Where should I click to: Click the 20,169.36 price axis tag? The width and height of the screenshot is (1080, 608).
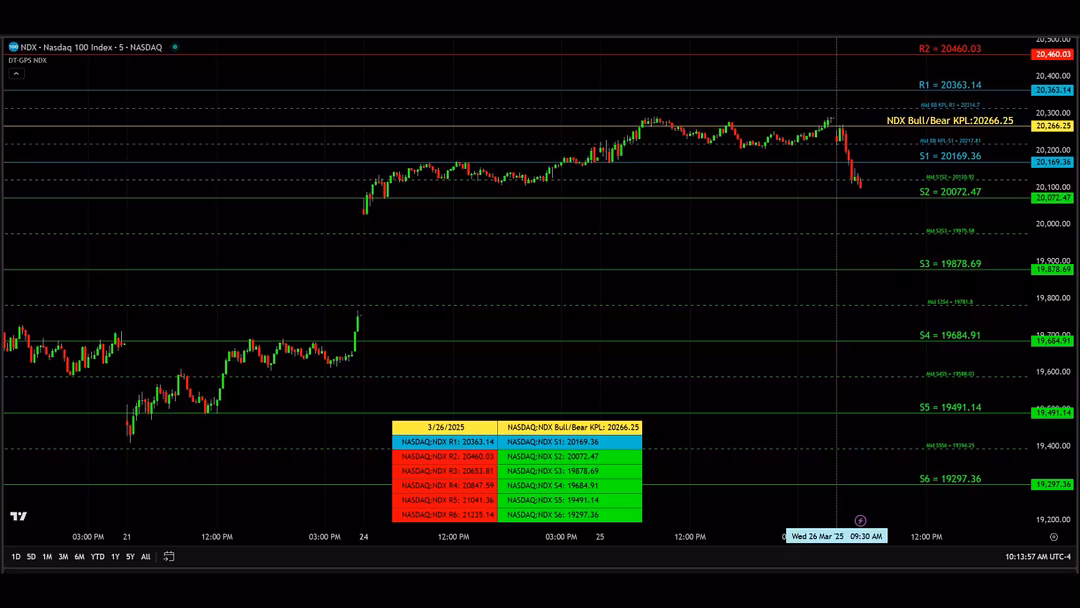tap(1052, 162)
